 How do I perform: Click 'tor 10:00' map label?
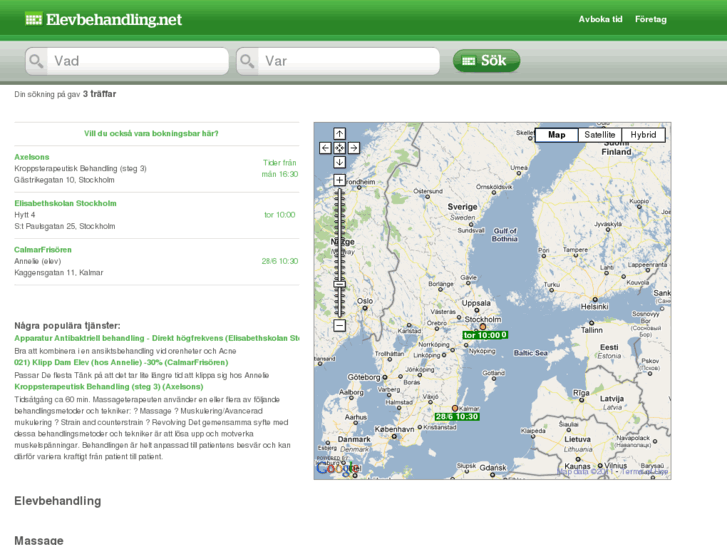pos(485,335)
